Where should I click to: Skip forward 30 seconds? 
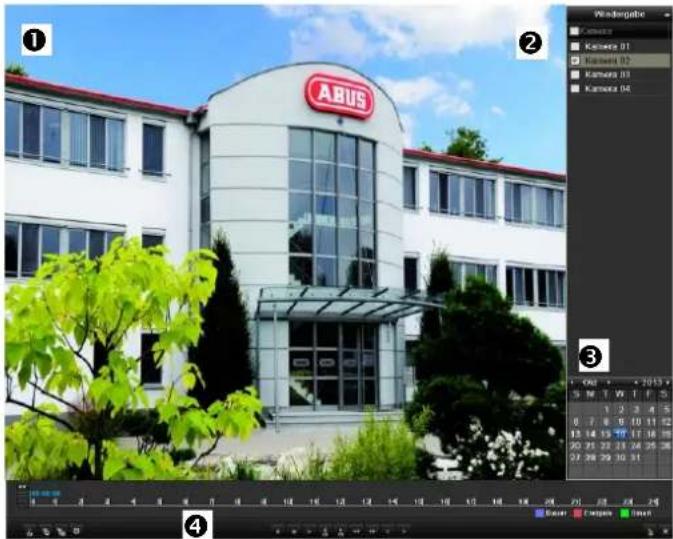(x=340, y=532)
